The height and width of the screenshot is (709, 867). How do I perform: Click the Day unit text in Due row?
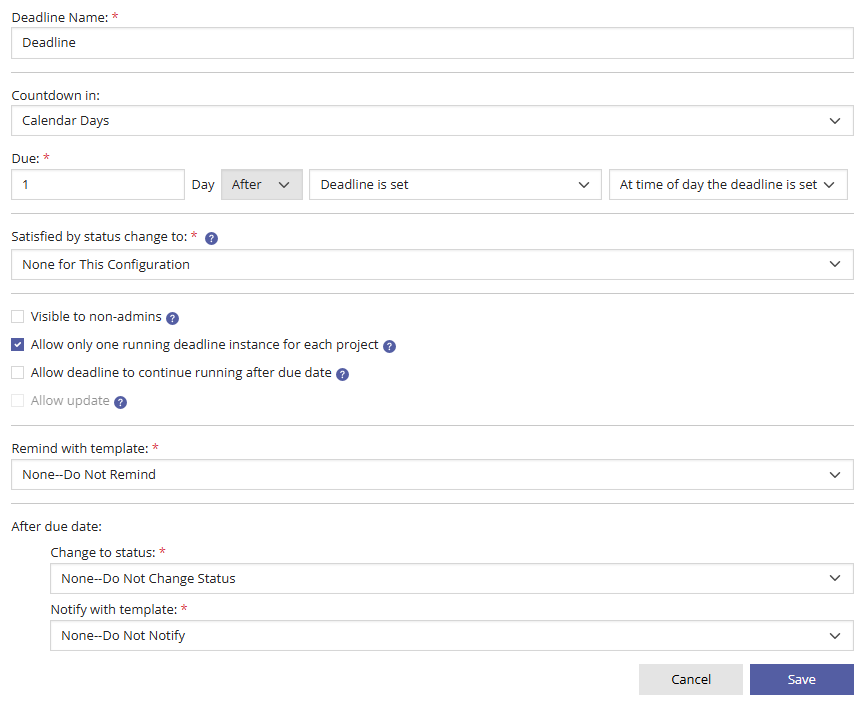pyautogui.click(x=203, y=185)
